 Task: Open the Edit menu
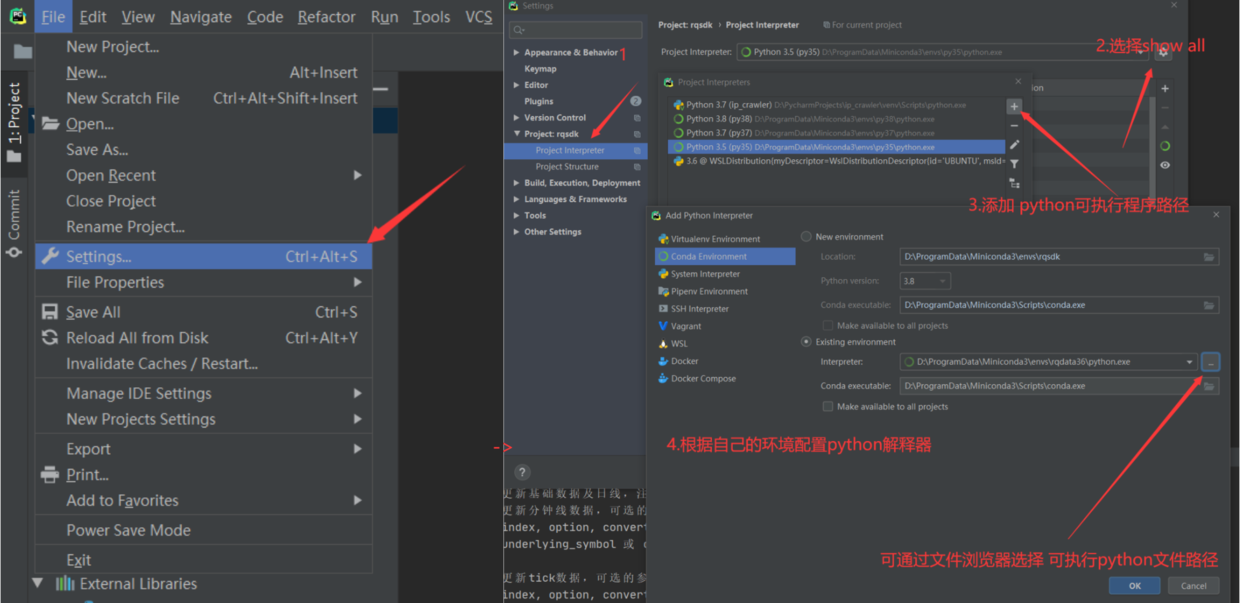pyautogui.click(x=93, y=17)
